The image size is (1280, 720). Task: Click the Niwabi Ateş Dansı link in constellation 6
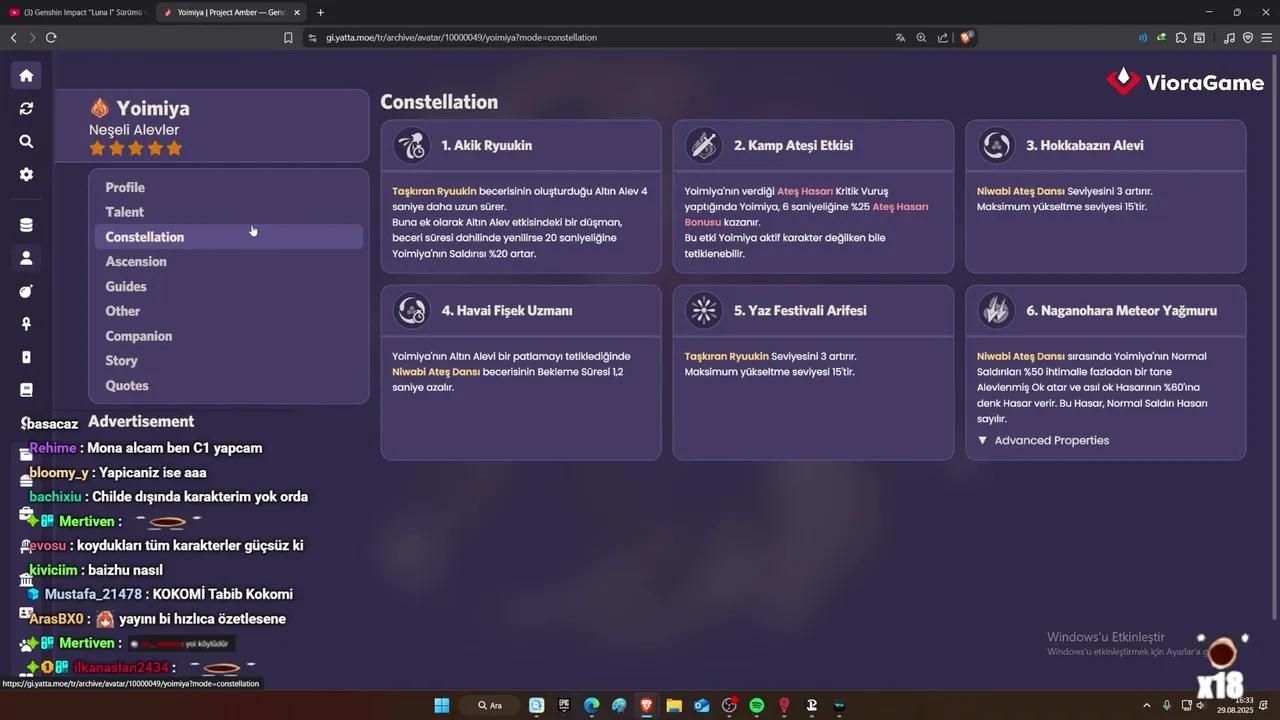(1021, 356)
